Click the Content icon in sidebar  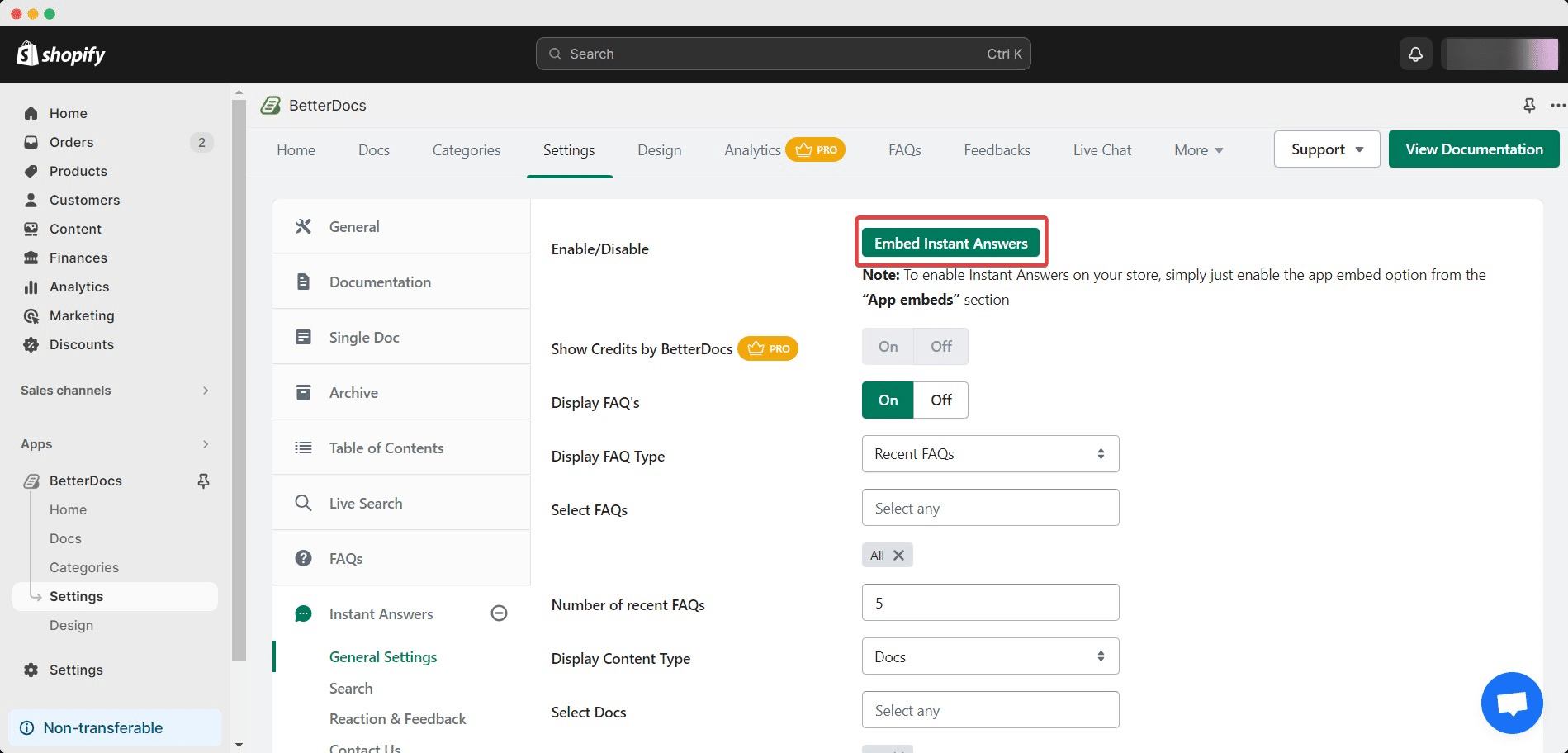(x=31, y=229)
